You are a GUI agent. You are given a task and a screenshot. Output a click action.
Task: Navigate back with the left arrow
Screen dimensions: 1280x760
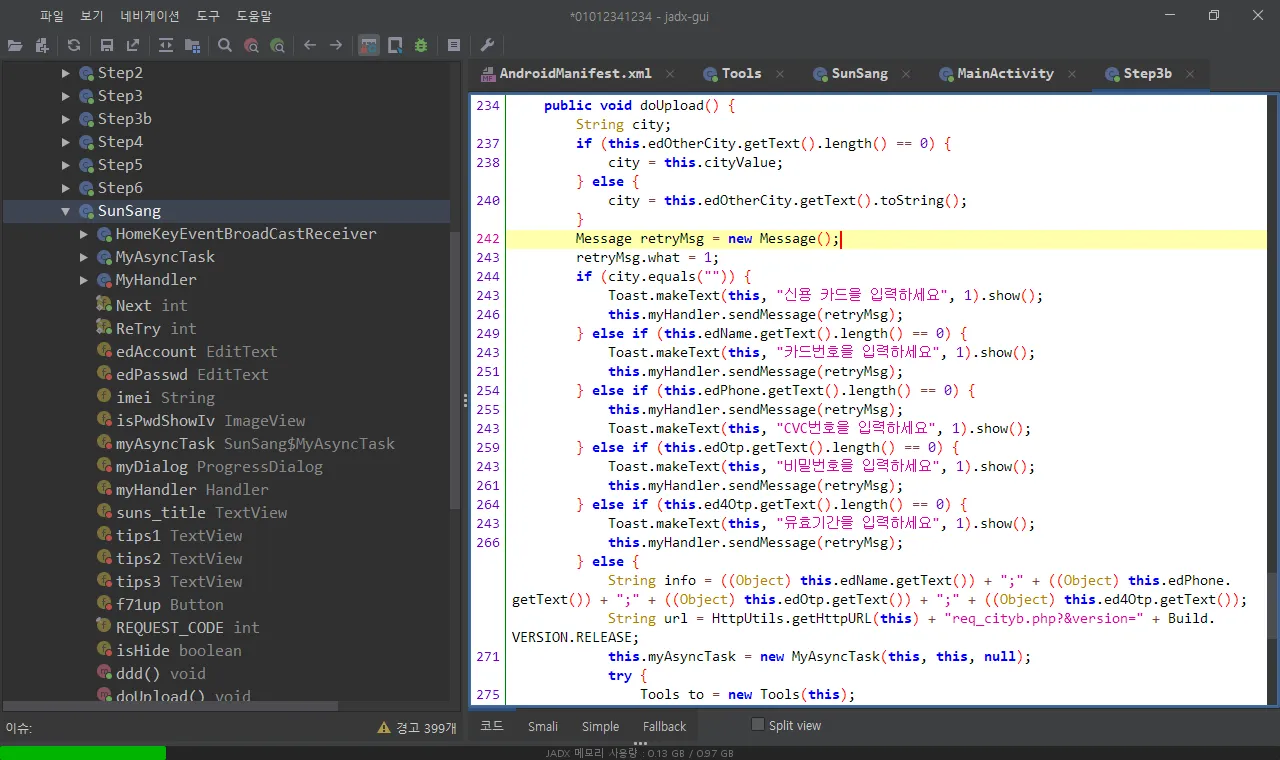tap(310, 45)
